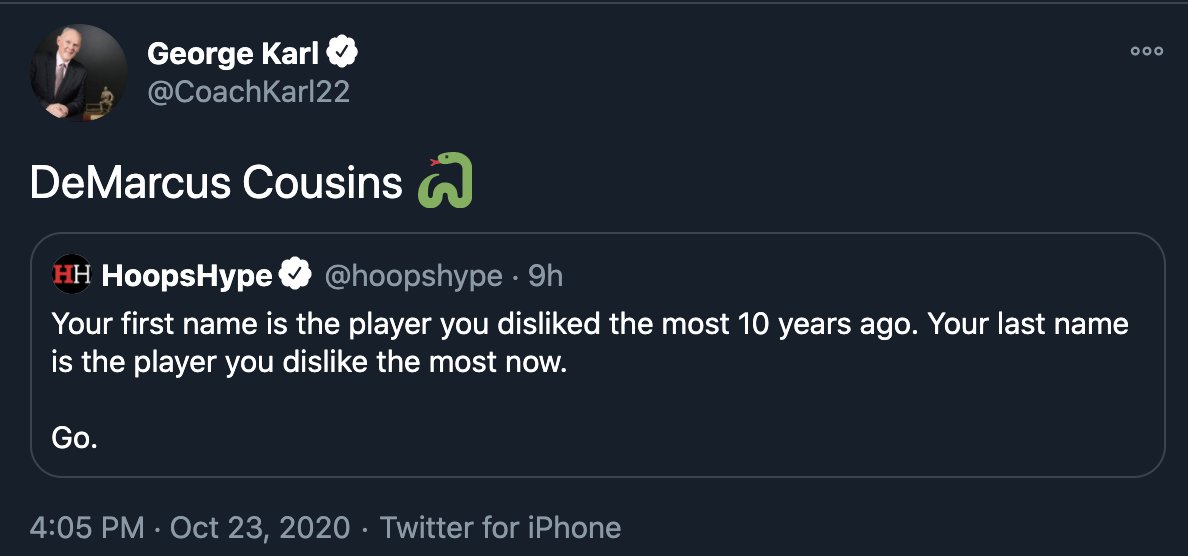Click the 'Go.' text in quoted tweet
The width and height of the screenshot is (1188, 556).
click(x=74, y=437)
